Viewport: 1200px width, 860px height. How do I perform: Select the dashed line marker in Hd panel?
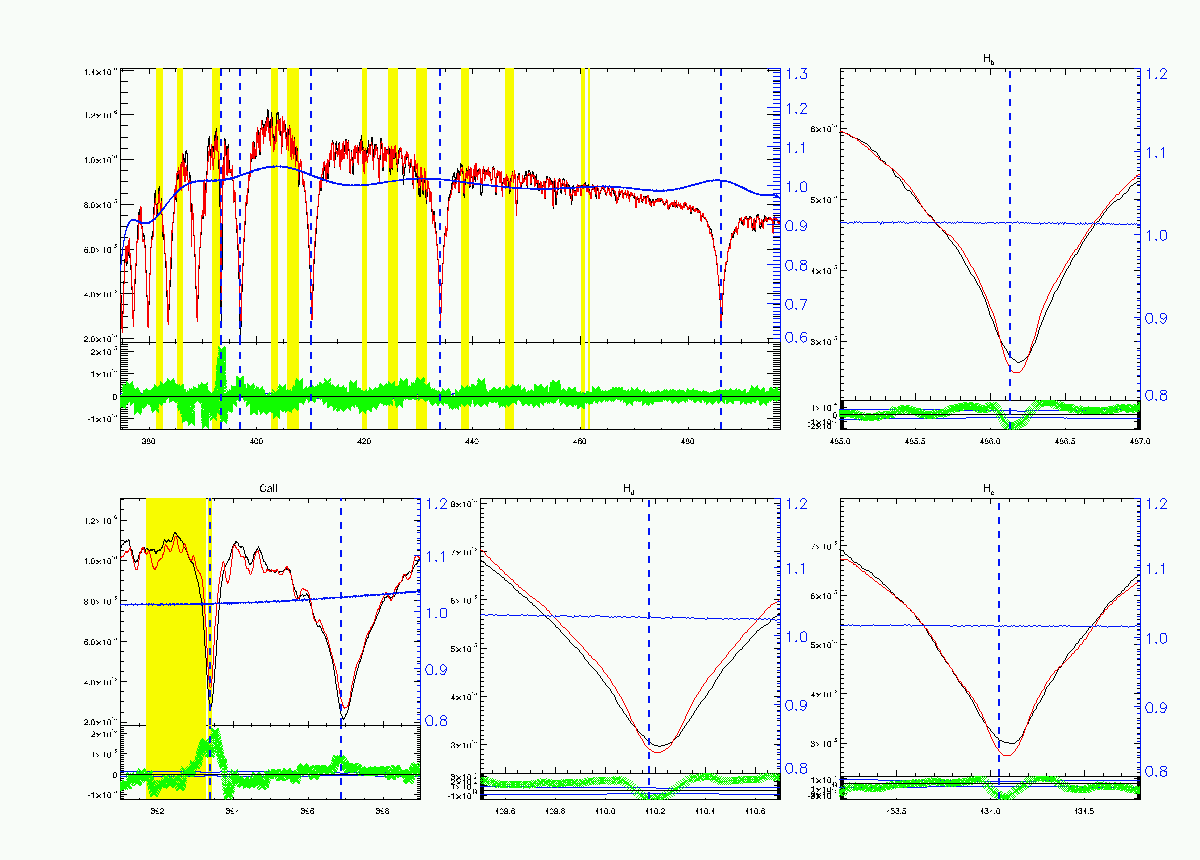(649, 647)
